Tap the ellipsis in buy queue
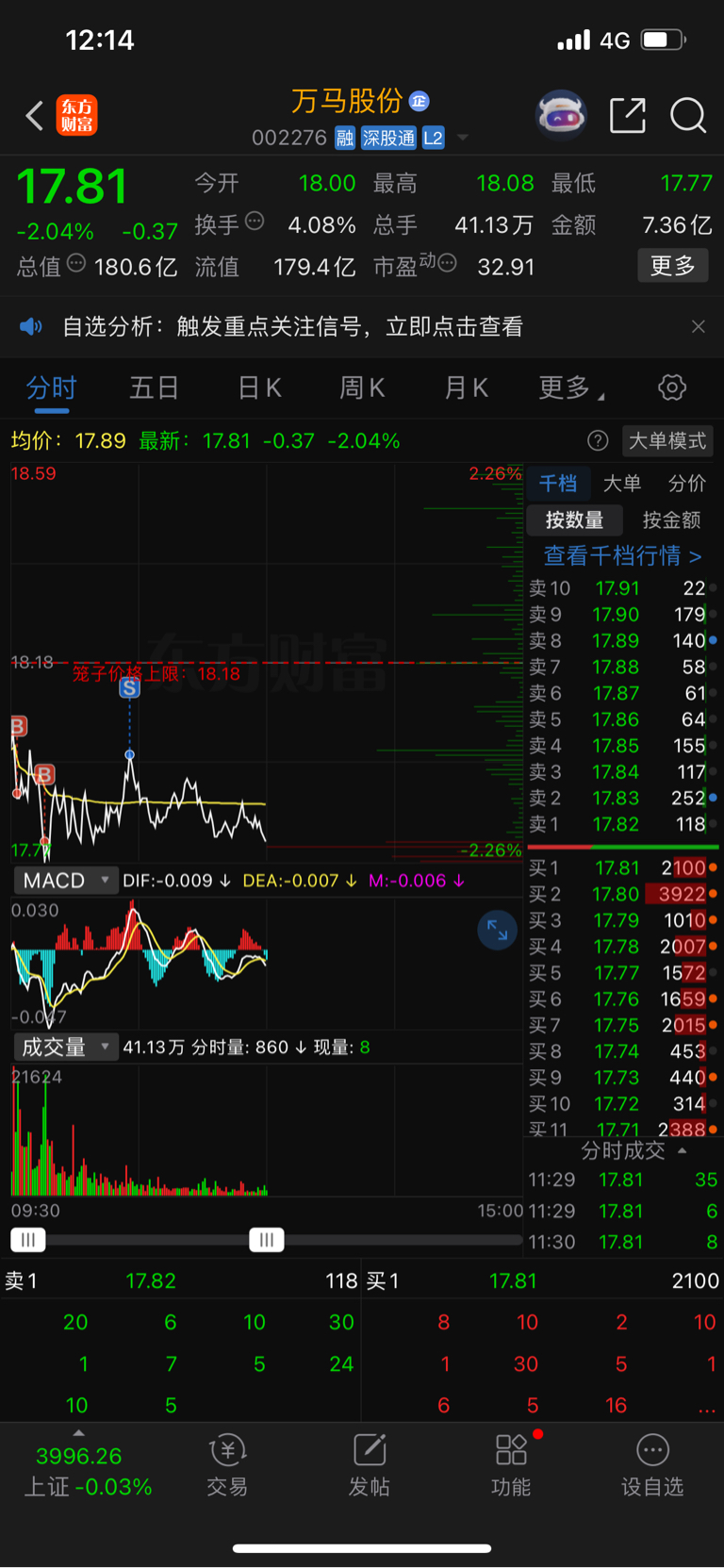This screenshot has width=724, height=1568. coord(707,1408)
